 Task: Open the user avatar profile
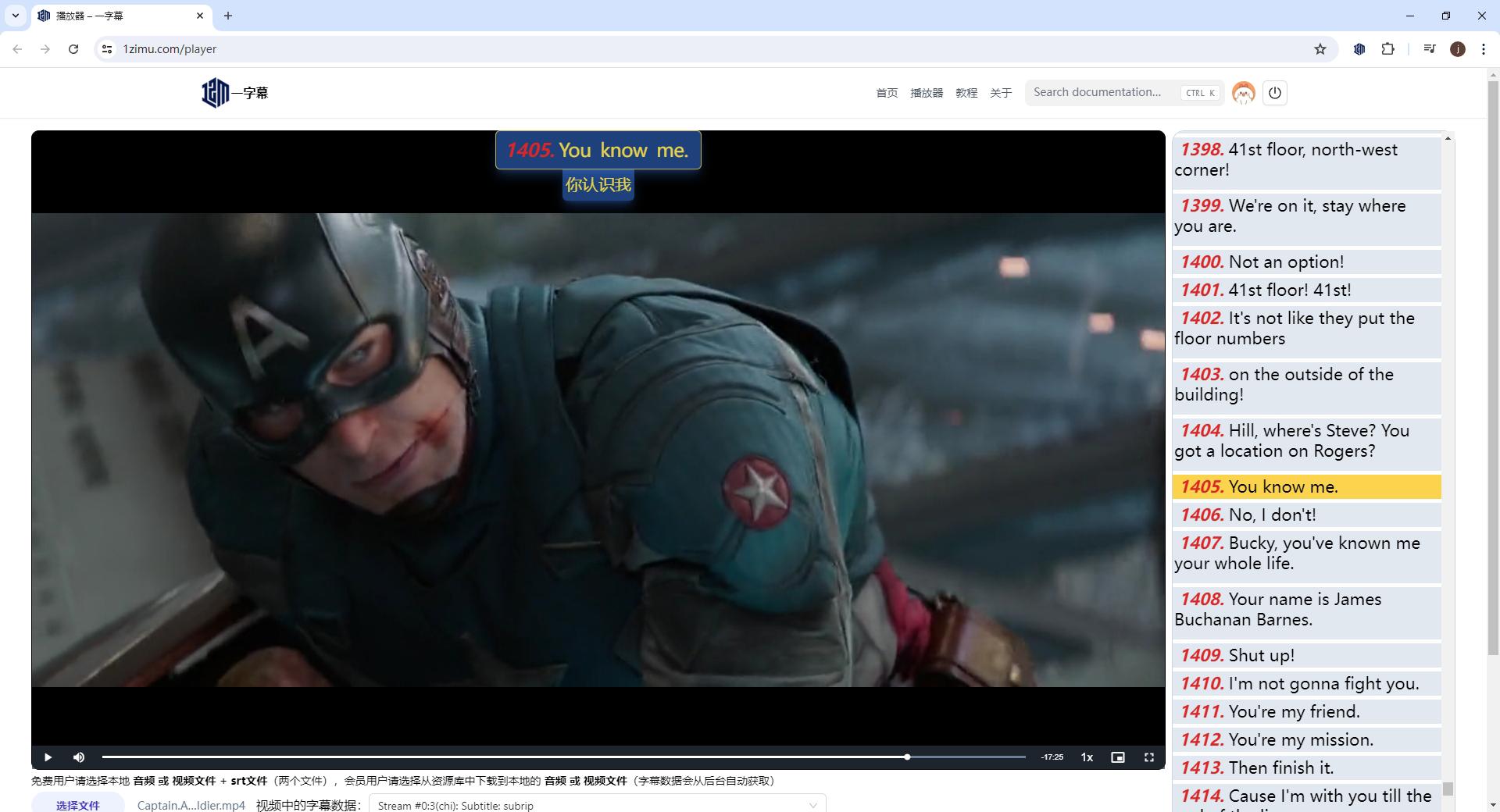[1243, 93]
